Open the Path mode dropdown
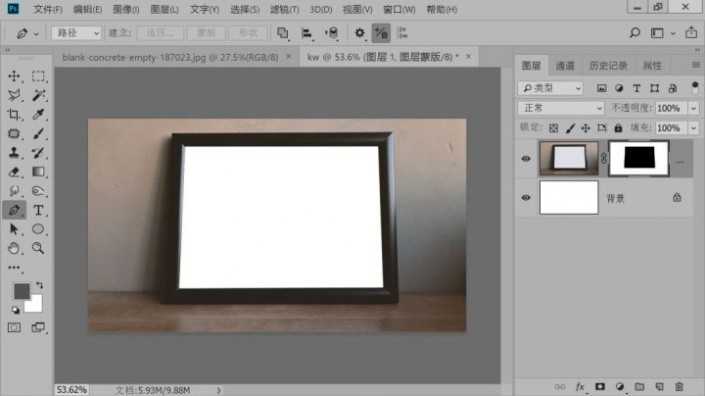 tap(76, 33)
